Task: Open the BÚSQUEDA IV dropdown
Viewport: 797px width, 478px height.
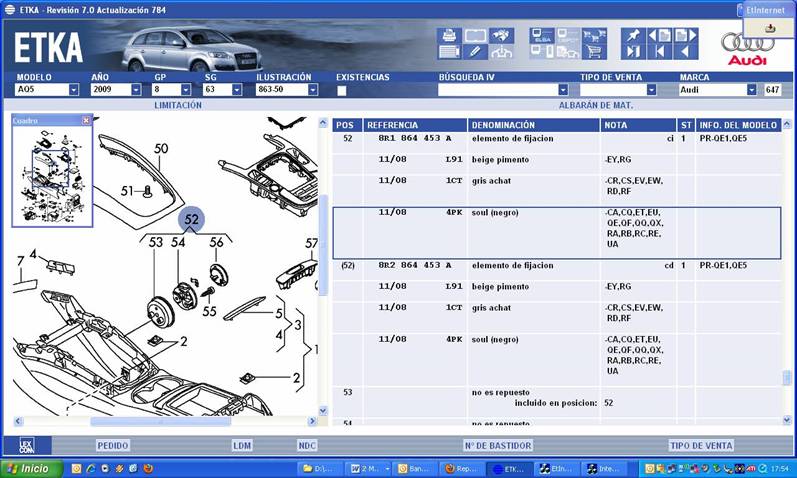Action: click(563, 89)
